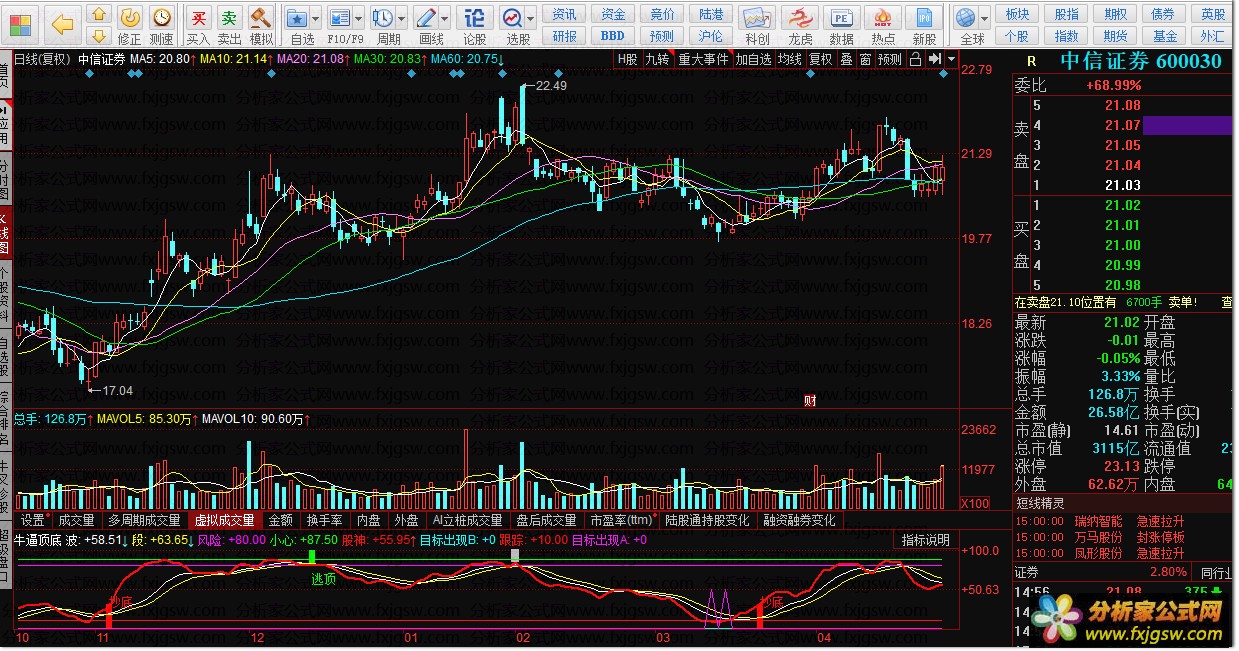Open the 市盈率(ttm) tab

(x=621, y=520)
